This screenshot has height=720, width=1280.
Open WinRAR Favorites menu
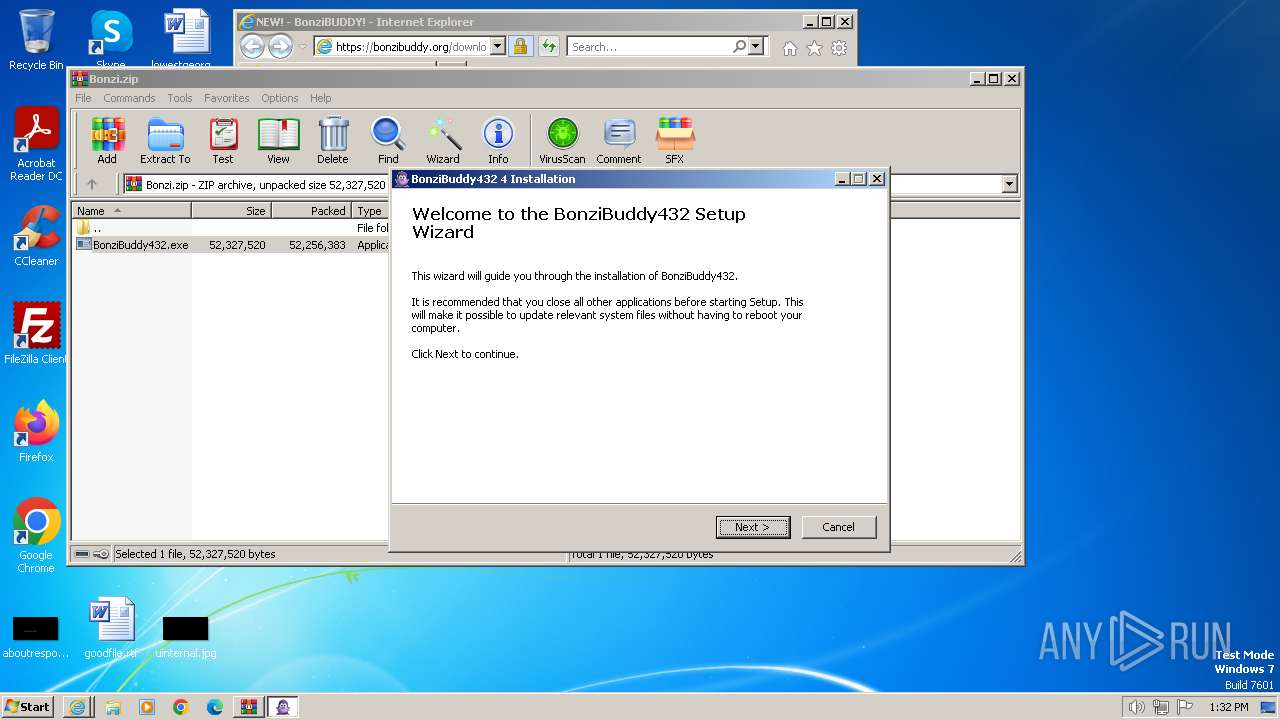(x=227, y=98)
